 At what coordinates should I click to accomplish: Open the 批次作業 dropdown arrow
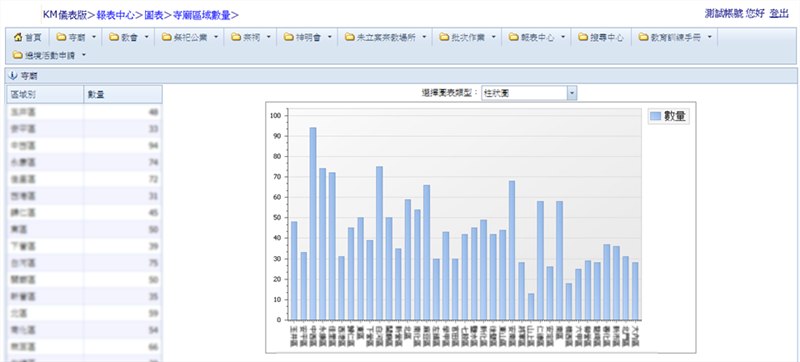tap(494, 37)
